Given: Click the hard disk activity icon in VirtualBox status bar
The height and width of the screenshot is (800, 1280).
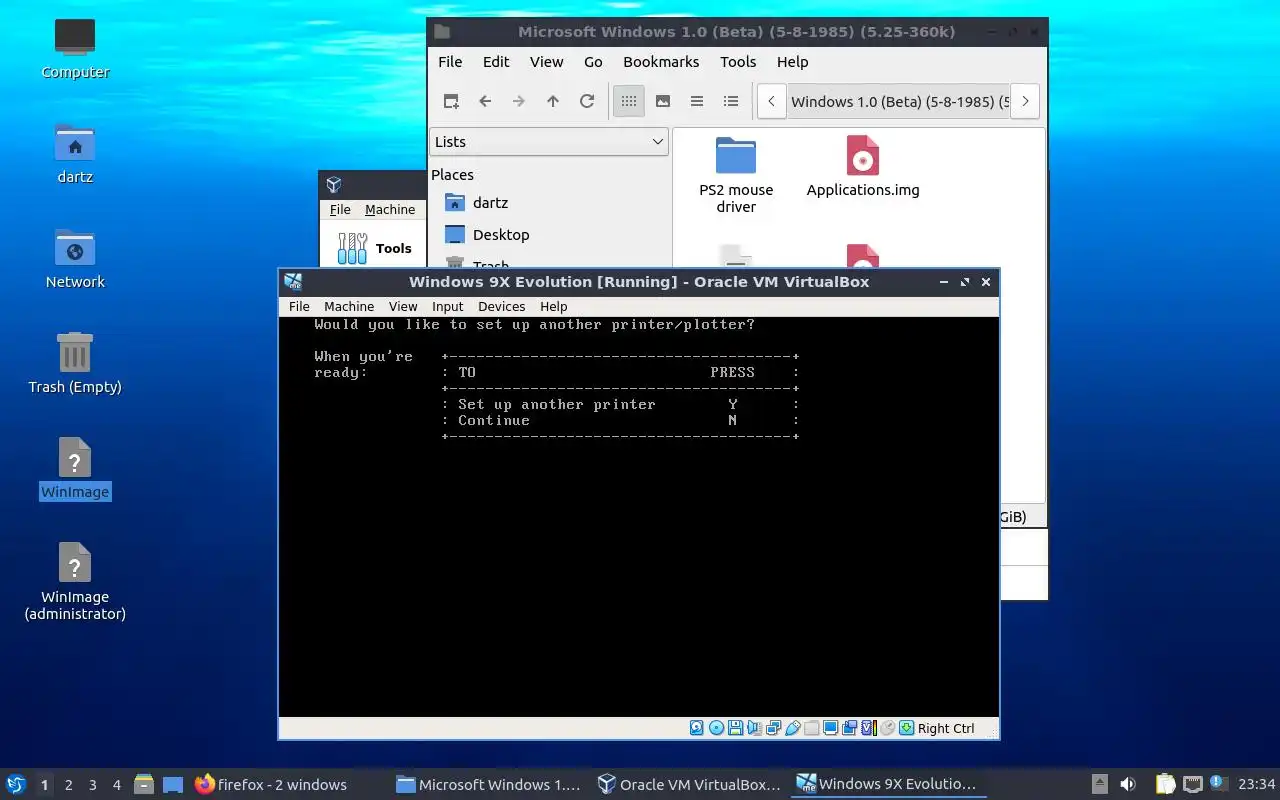Looking at the screenshot, I should [x=697, y=728].
